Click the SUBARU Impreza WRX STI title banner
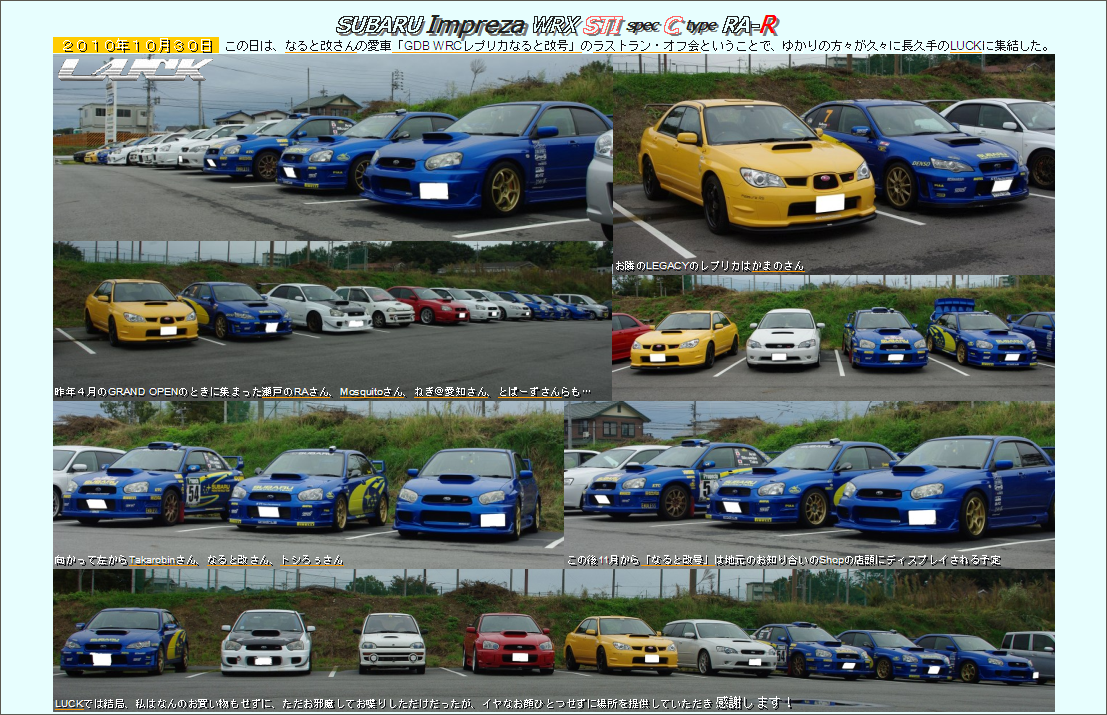 [557, 25]
